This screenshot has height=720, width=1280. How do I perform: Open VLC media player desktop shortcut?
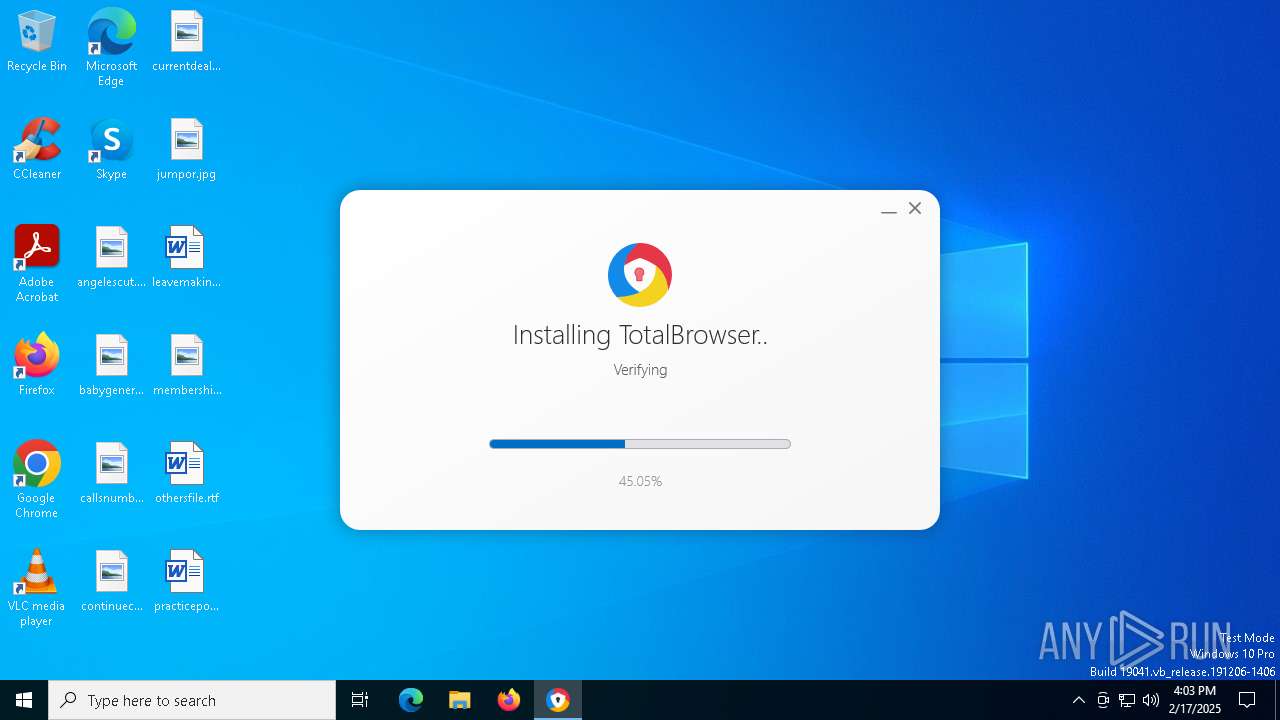37,588
